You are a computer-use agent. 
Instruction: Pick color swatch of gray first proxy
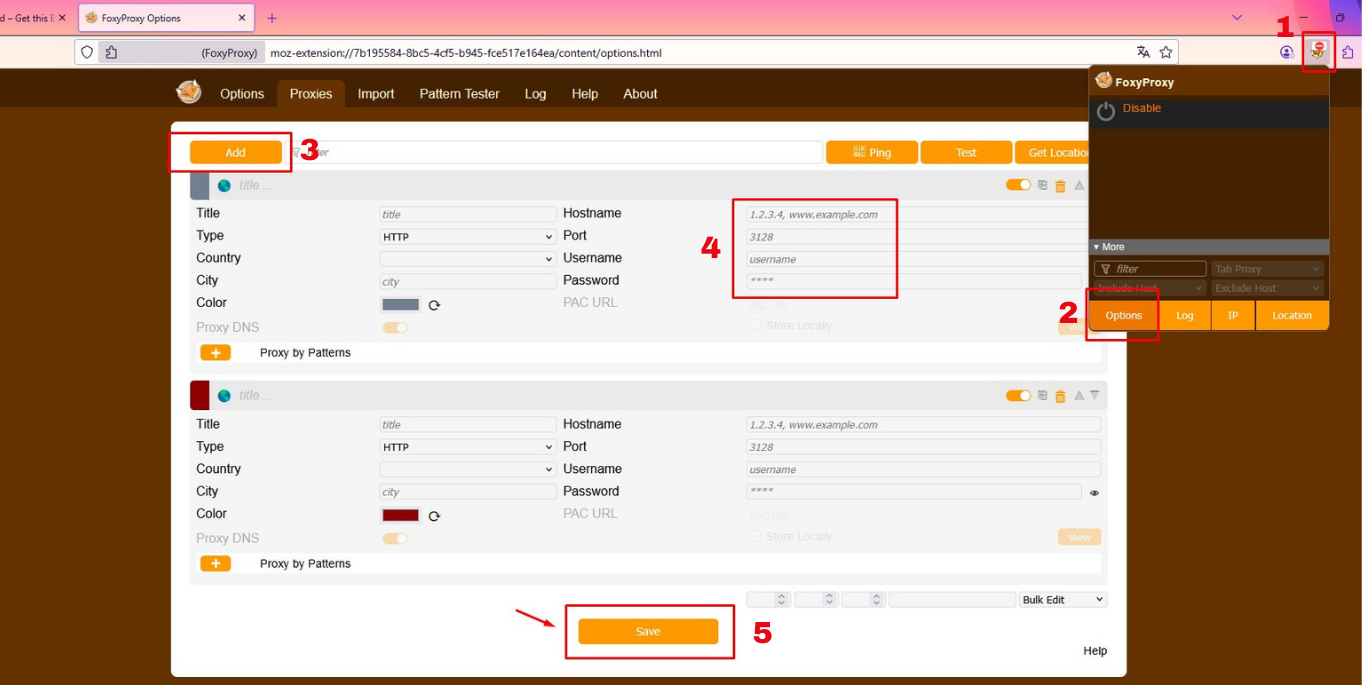click(x=401, y=305)
